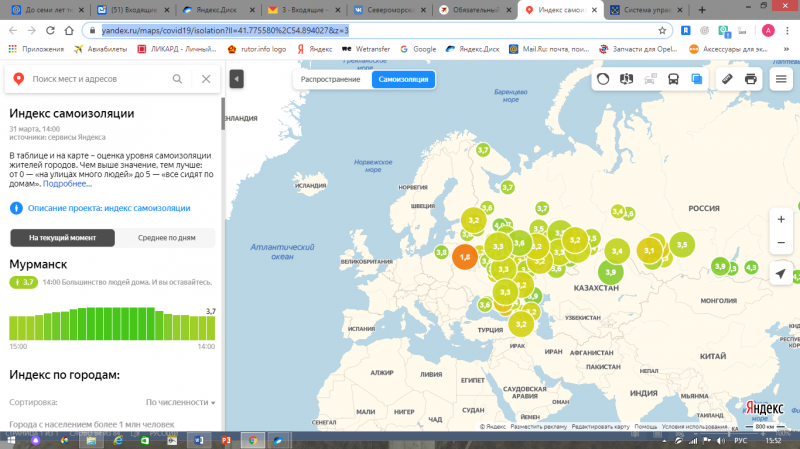Focus the Поиск мест и адресов field
This screenshot has width=800, height=449.
[97, 79]
